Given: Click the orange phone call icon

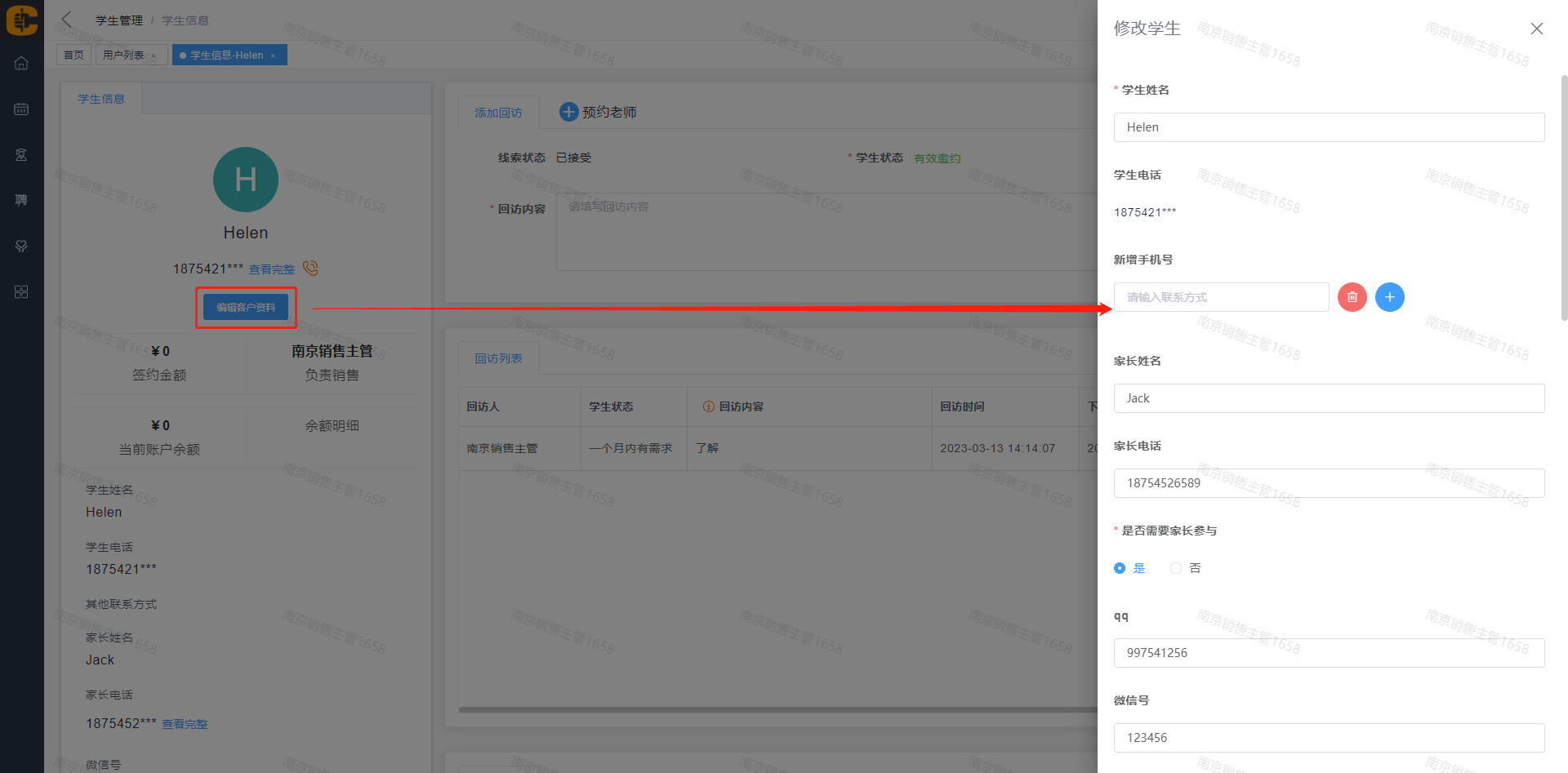Looking at the screenshot, I should 310,268.
